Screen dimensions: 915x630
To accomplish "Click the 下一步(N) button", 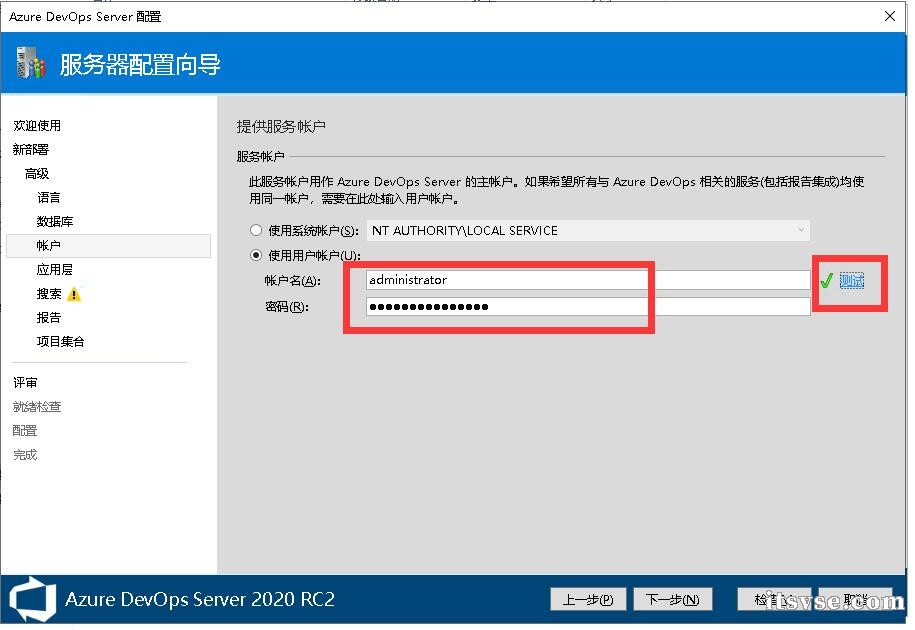I will tap(673, 599).
